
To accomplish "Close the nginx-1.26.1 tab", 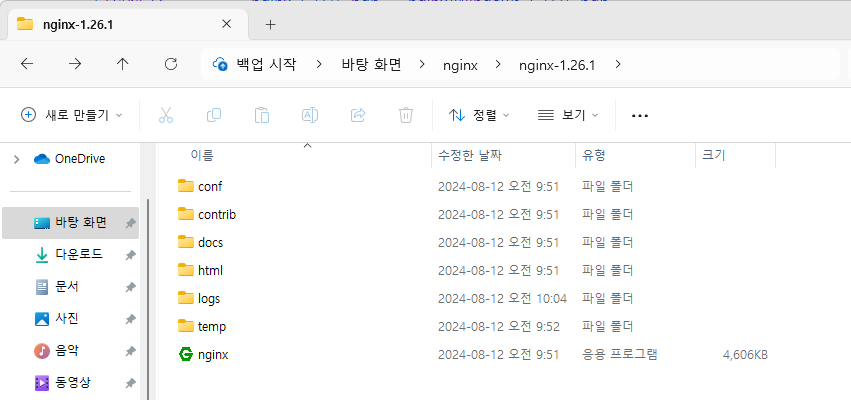I will coord(227,24).
